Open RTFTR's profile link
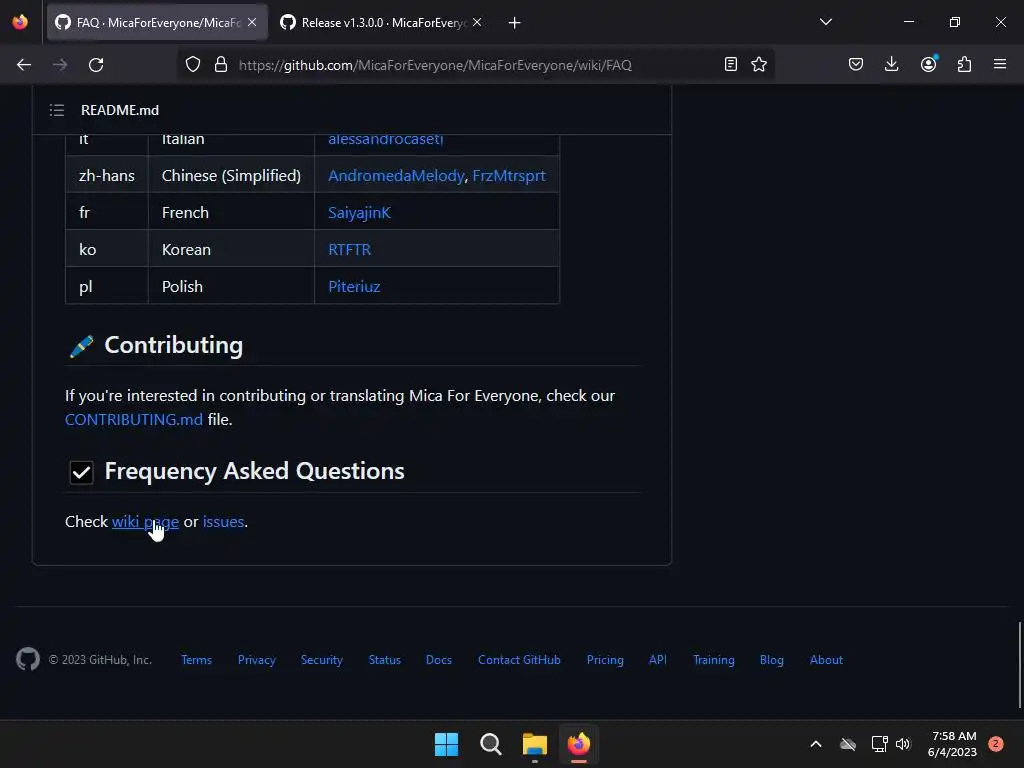The width and height of the screenshot is (1024, 768). 349,249
